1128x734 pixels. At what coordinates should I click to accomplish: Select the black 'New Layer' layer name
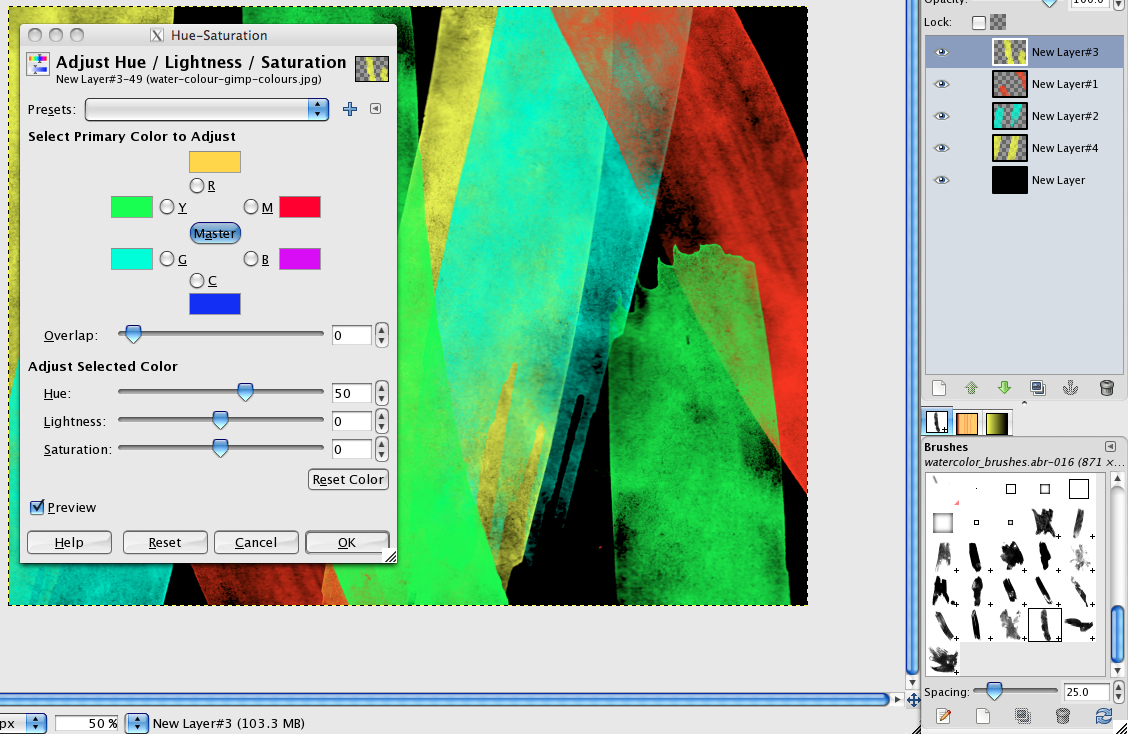point(1058,180)
